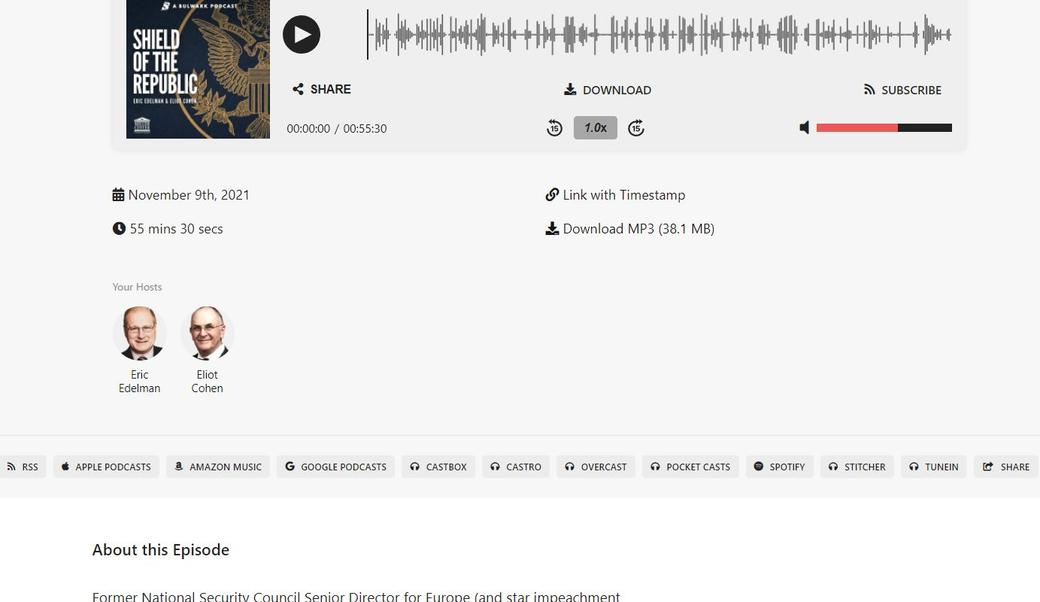This screenshot has width=1040, height=602.
Task: Listen on Spotify
Action: pos(779,467)
